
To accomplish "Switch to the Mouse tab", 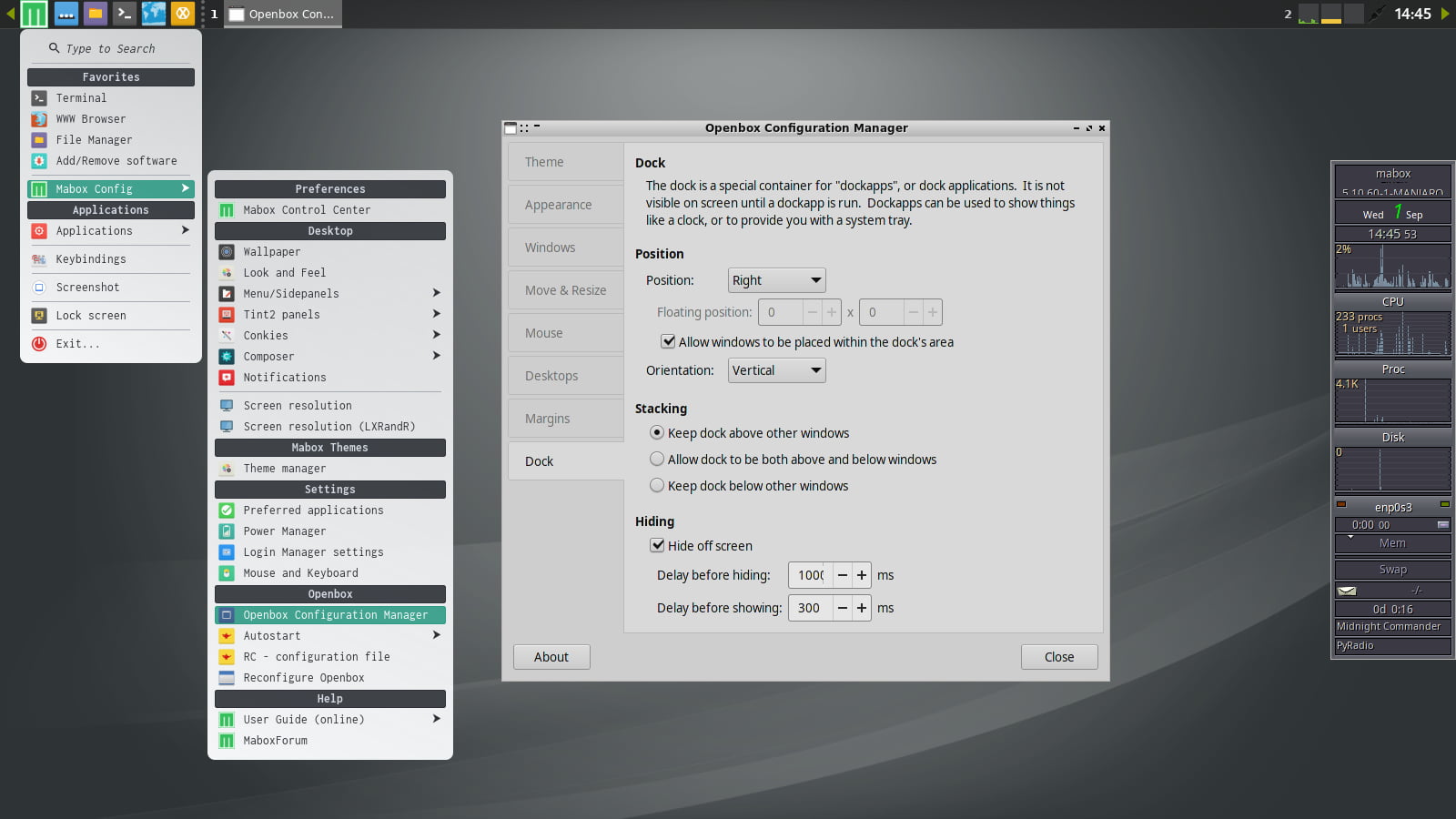I will coord(565,333).
